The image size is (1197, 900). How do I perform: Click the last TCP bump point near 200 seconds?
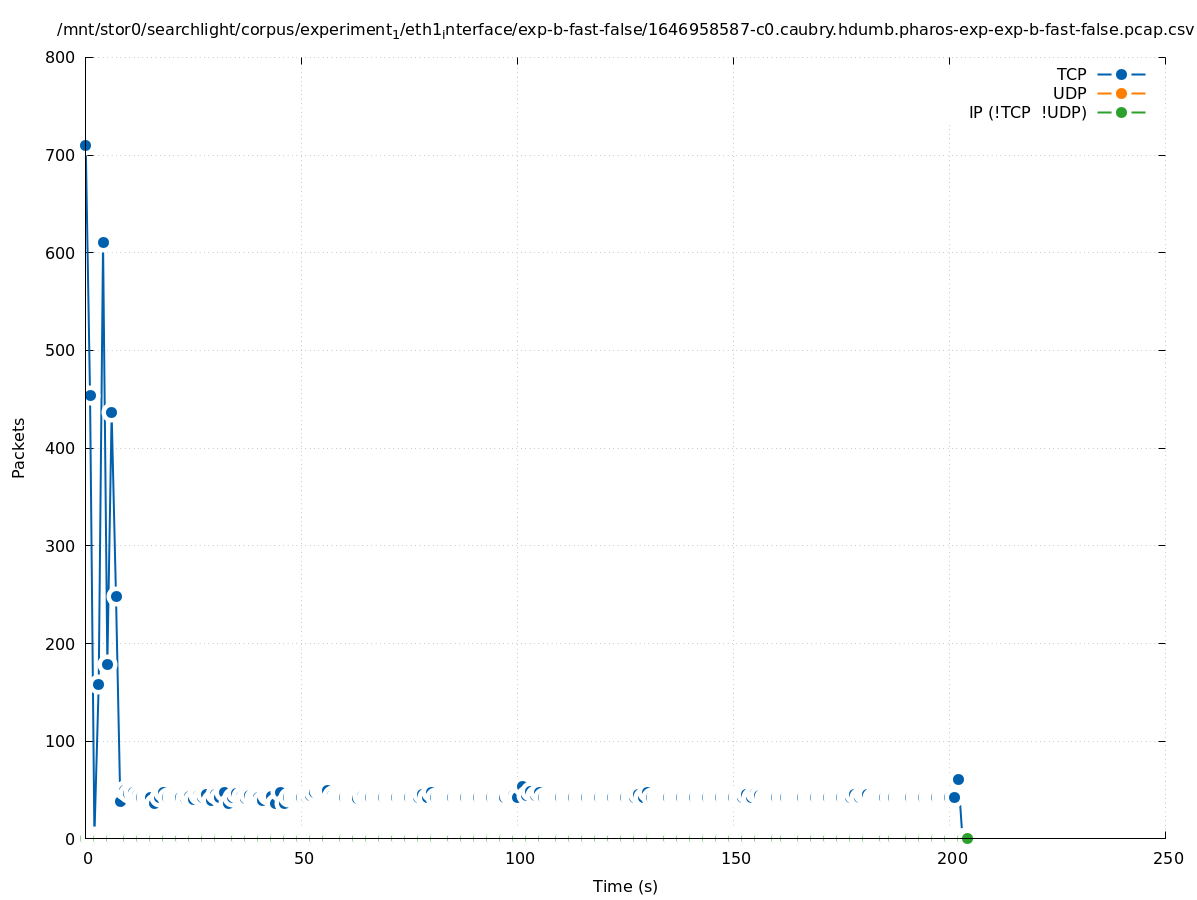958,780
